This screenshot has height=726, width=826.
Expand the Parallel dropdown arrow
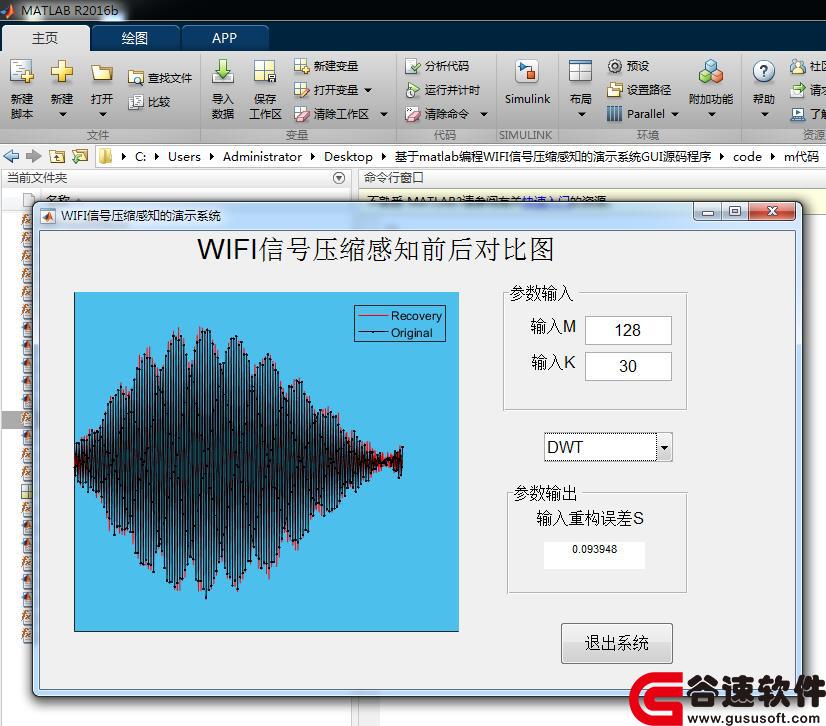click(674, 114)
